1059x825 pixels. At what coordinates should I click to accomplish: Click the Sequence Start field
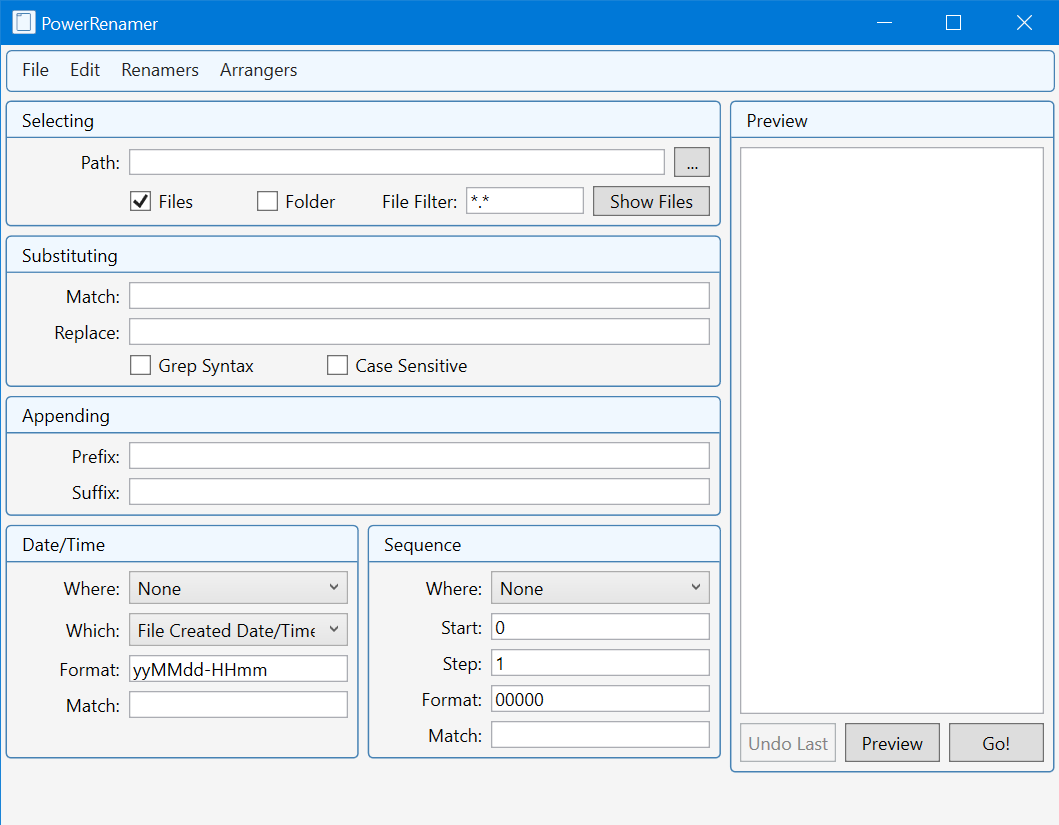pos(600,627)
